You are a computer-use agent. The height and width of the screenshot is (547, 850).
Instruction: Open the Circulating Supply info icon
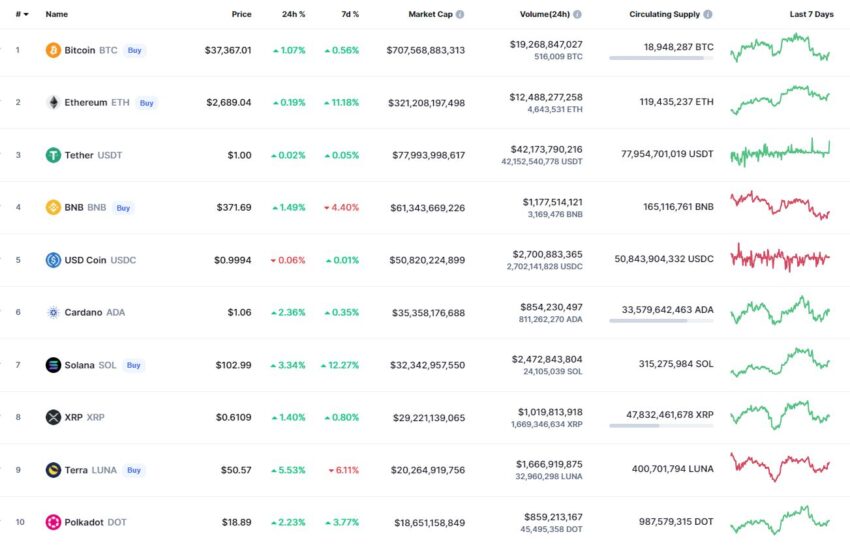708,14
